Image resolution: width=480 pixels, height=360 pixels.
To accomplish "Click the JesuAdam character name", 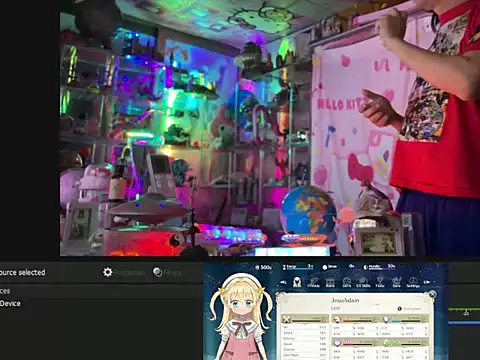I will click(345, 300).
